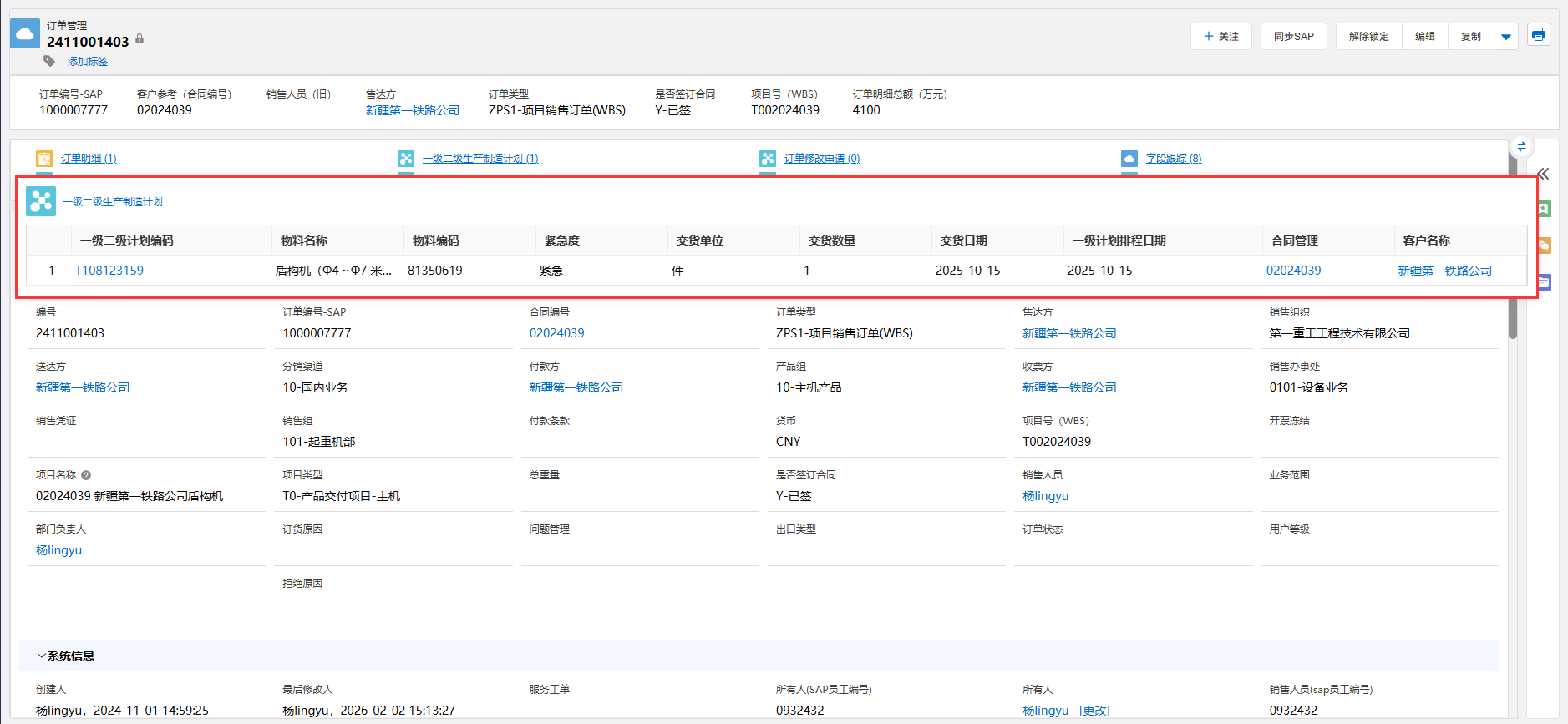
Task: Click the tag icon beside 添加标签
Action: coord(49,62)
